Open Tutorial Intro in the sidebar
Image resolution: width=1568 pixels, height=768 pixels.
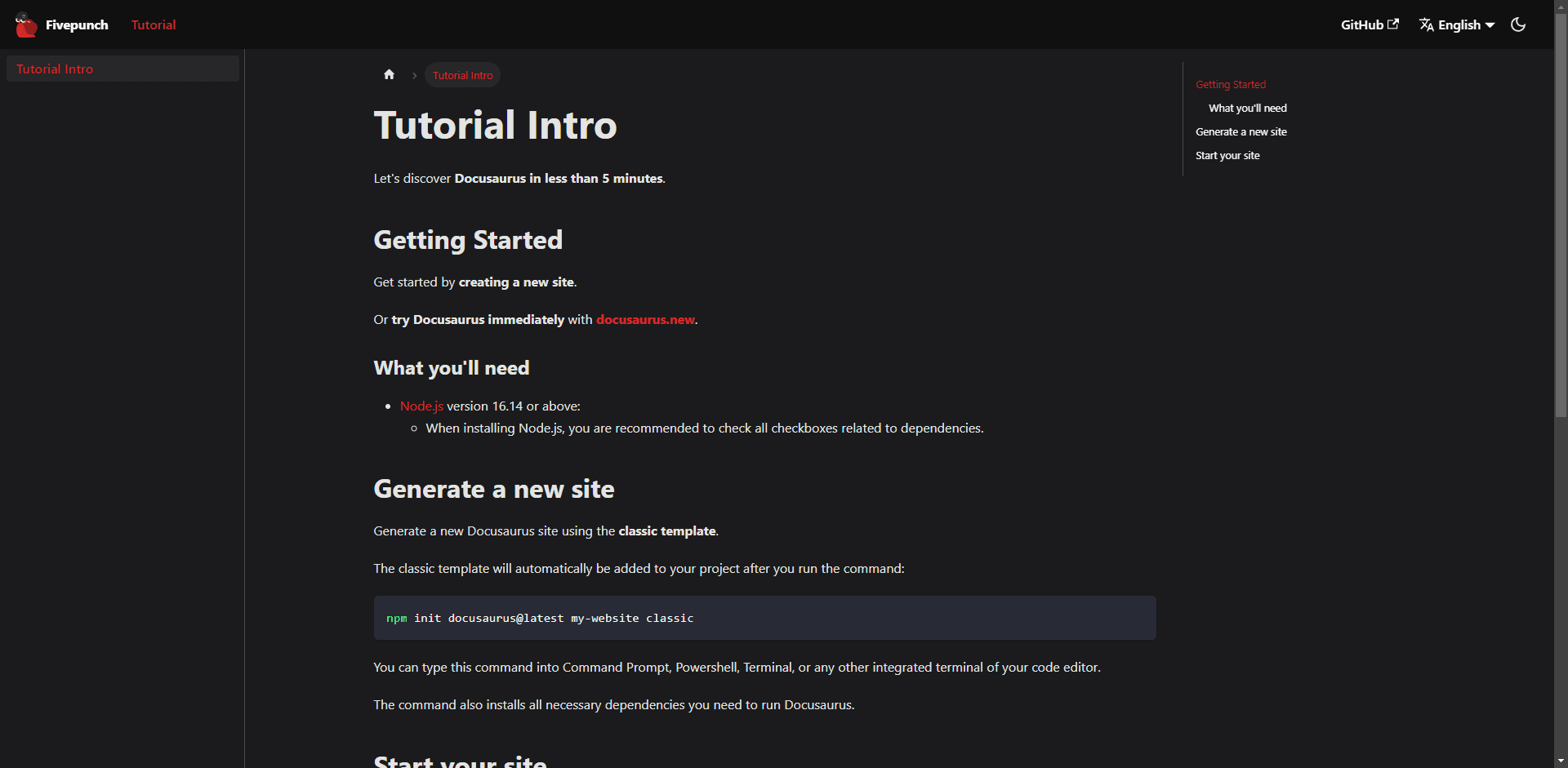[122, 69]
